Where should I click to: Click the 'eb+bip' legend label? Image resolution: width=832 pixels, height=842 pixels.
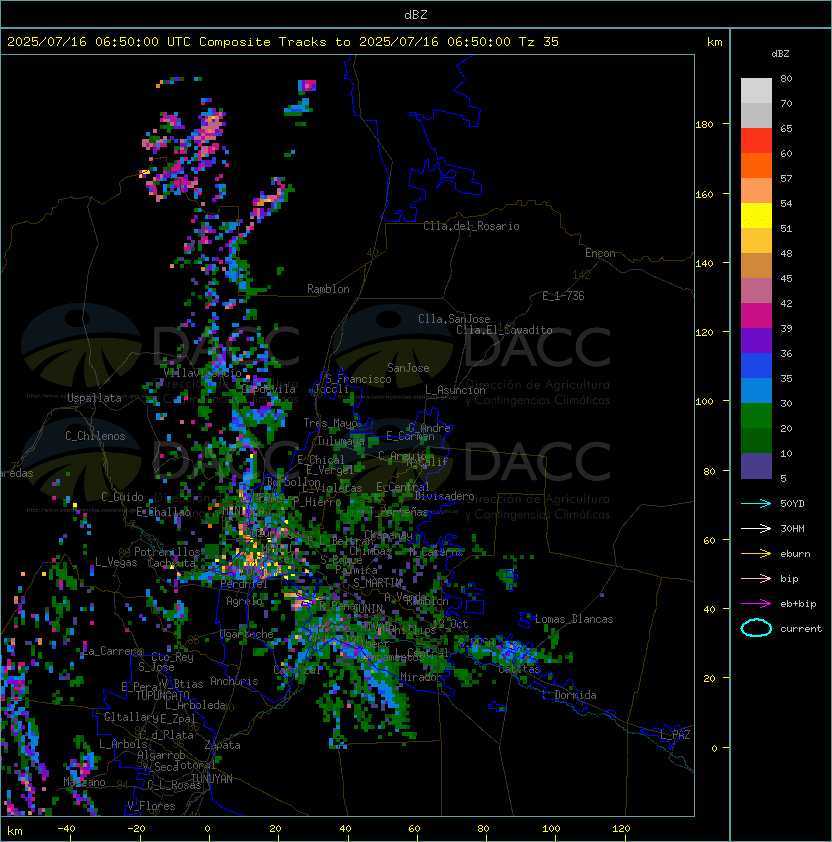pos(798,604)
